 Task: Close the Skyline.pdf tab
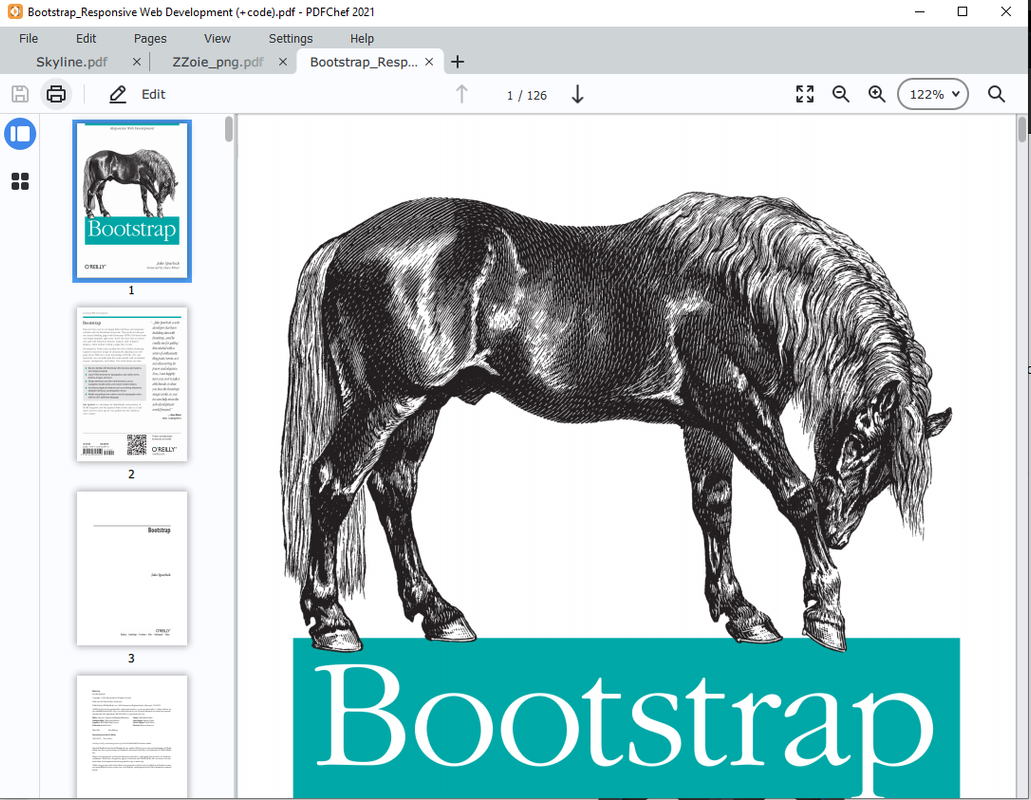(136, 62)
